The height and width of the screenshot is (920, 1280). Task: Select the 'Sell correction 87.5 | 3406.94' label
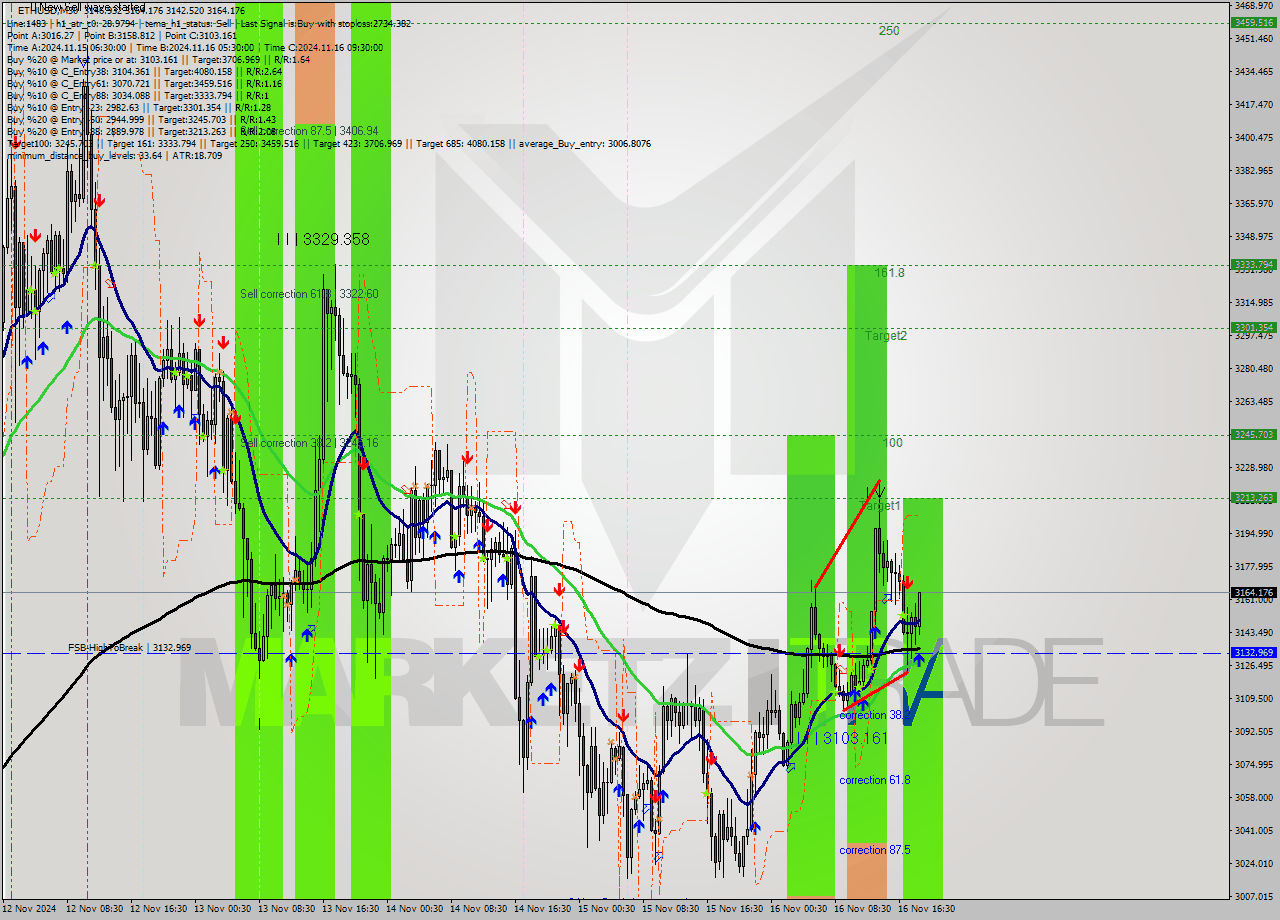(308, 131)
